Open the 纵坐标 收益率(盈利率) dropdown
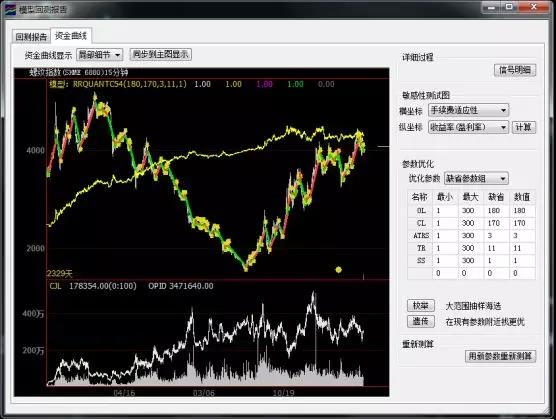Screen dimensions: 556x420 point(468,127)
